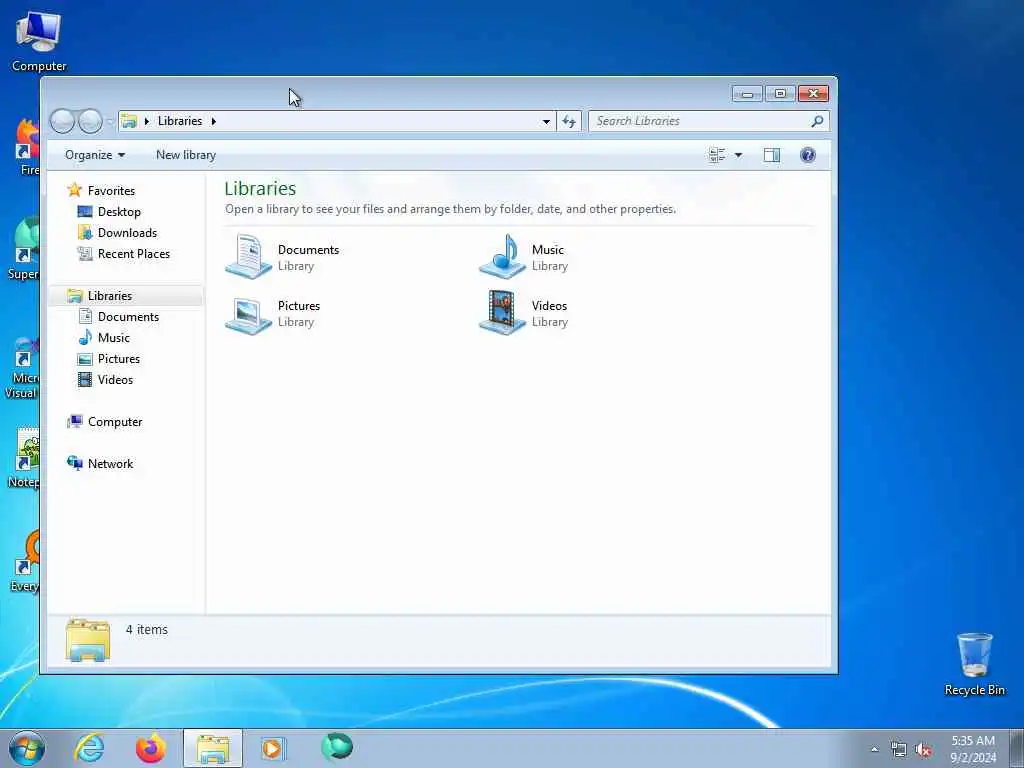Viewport: 1024px width, 768px height.
Task: Click the Change your view icon
Action: pos(717,155)
